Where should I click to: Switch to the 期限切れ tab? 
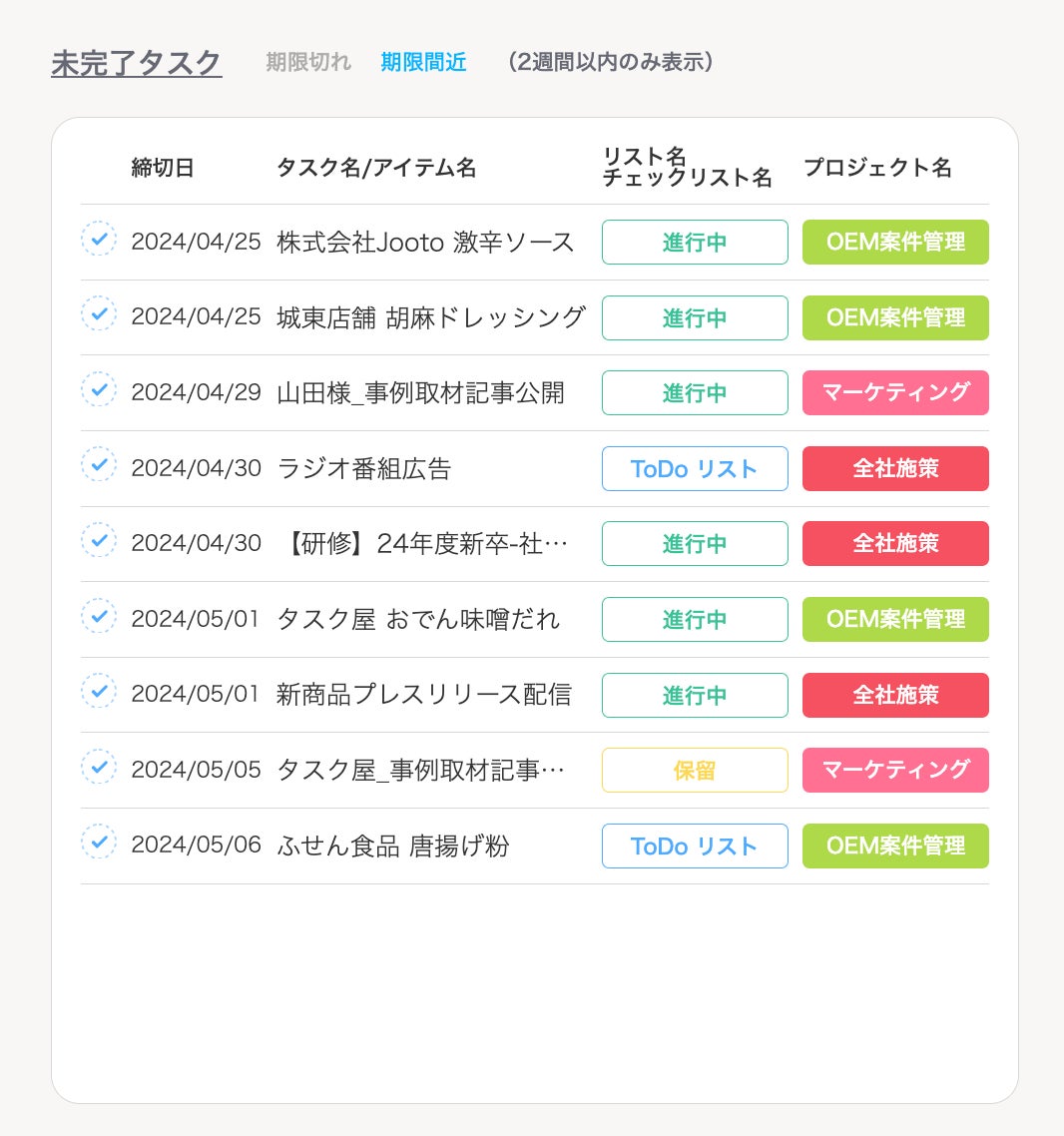(308, 62)
